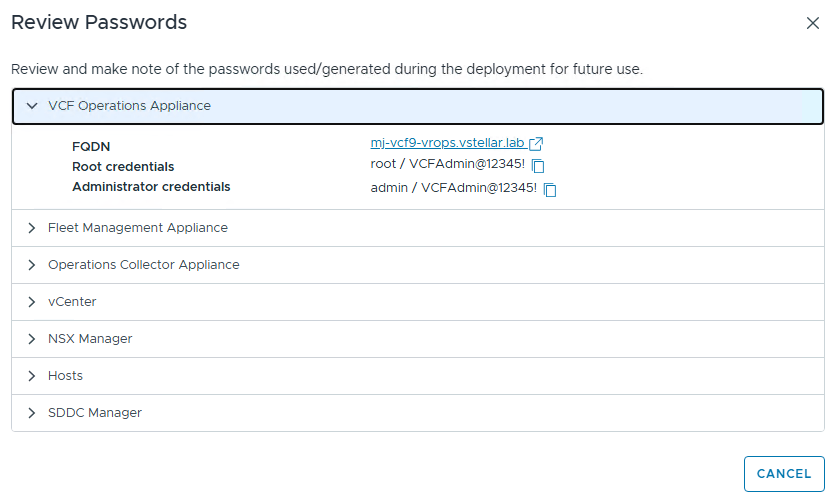The width and height of the screenshot is (839, 500).
Task: Expand the vCenter section chevron
Action: pyautogui.click(x=32, y=302)
